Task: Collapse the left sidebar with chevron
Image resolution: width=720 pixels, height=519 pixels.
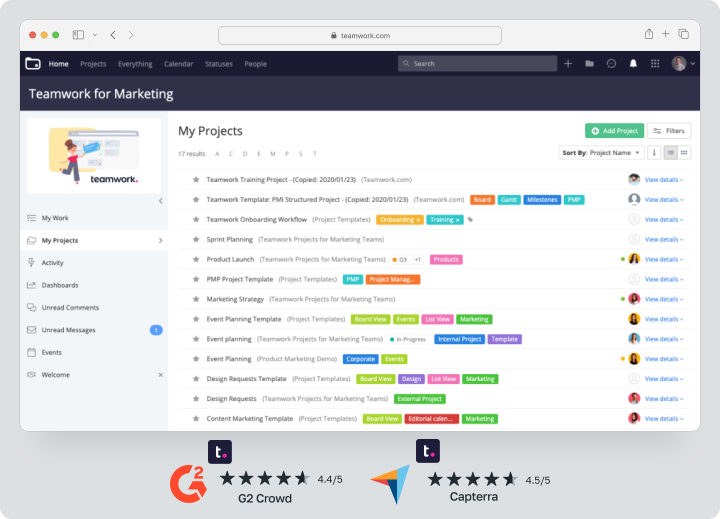Action: [x=161, y=201]
